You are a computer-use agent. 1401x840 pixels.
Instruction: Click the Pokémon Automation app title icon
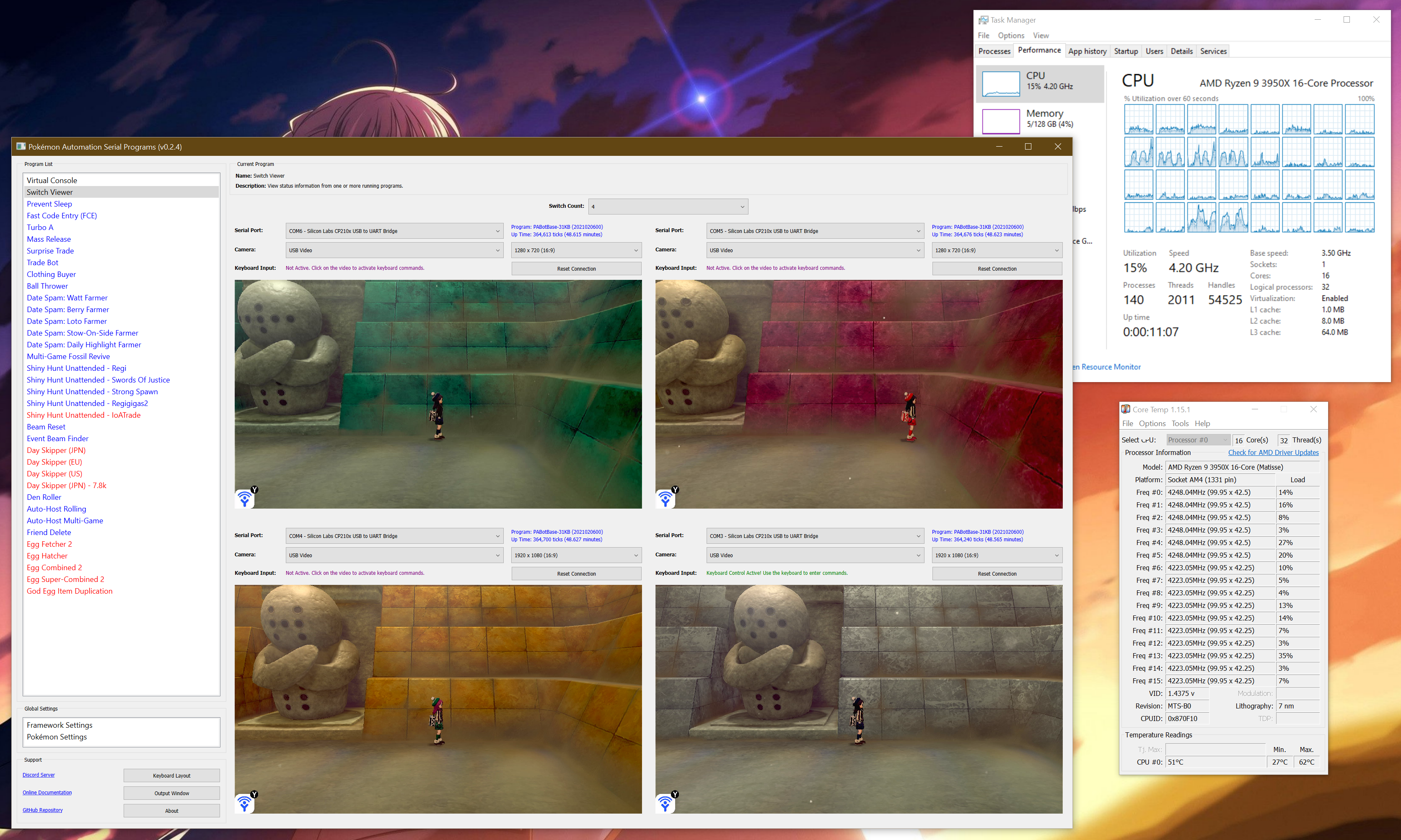21,147
